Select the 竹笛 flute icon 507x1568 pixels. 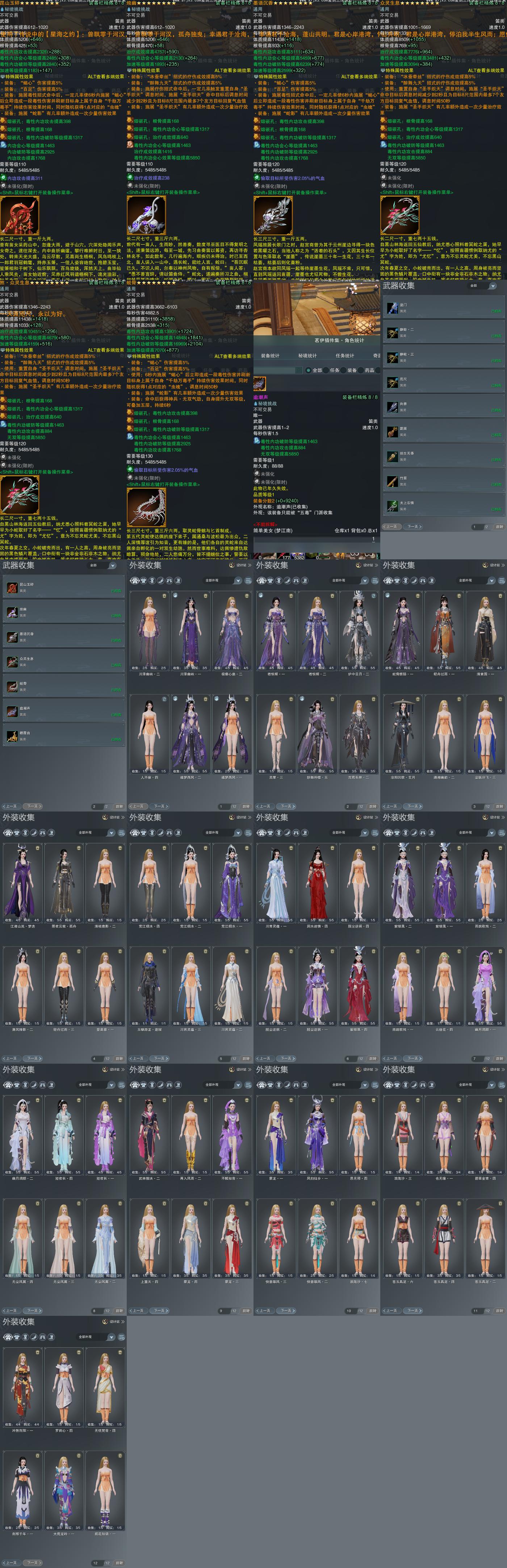click(x=392, y=482)
